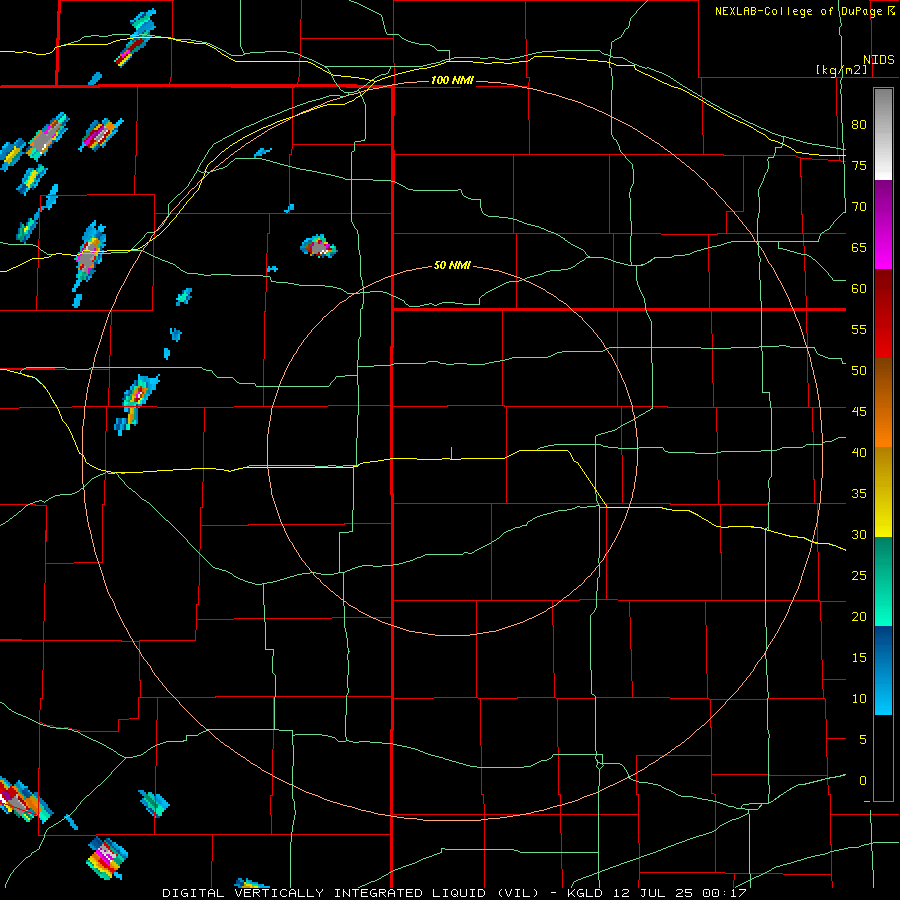
Task: Click the 40 value on the color scale
Action: tap(859, 453)
